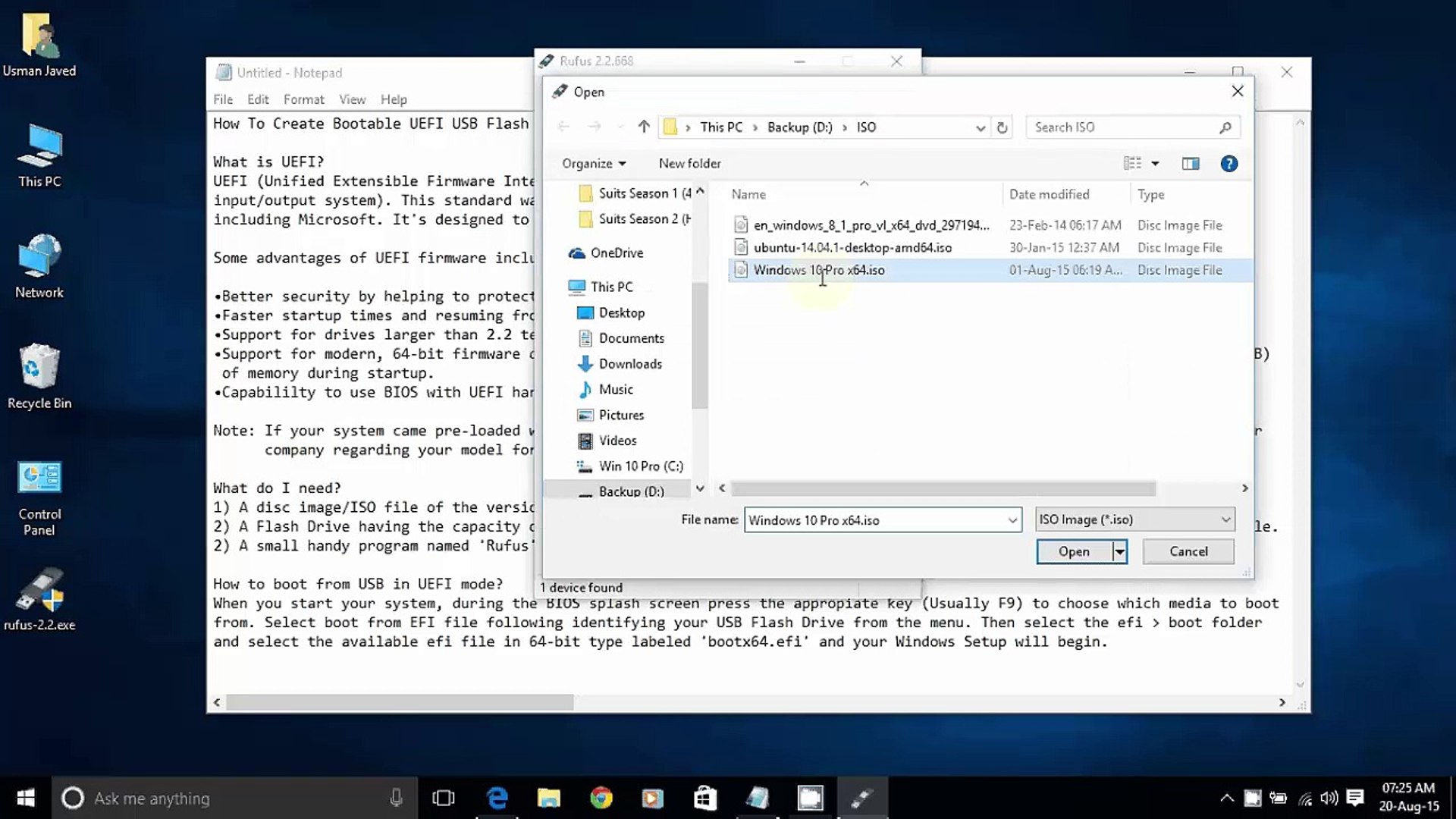
Task: Expand the ISO Image file type dropdown
Action: click(1225, 519)
